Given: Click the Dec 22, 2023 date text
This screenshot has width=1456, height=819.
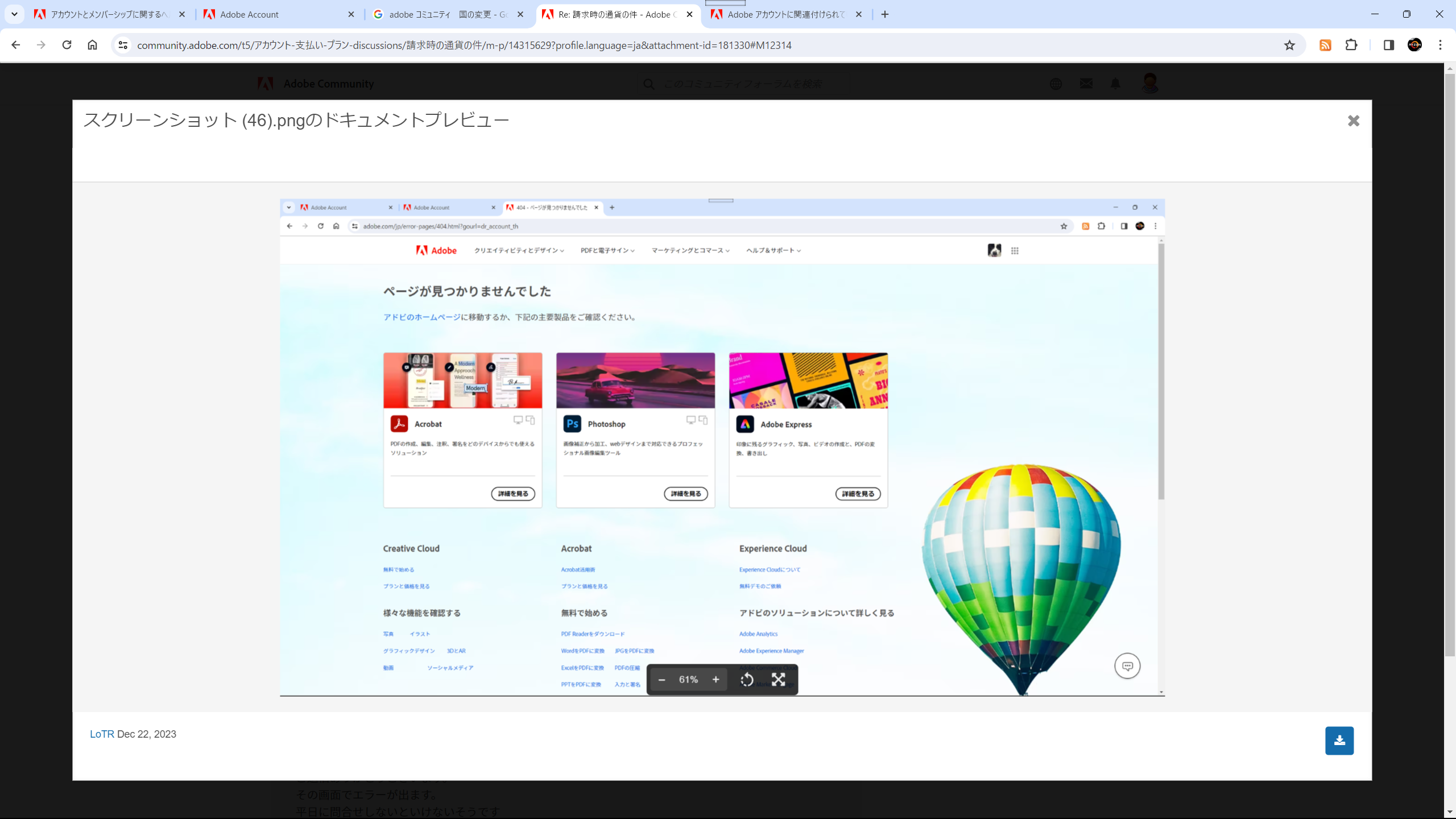Looking at the screenshot, I should coord(147,734).
